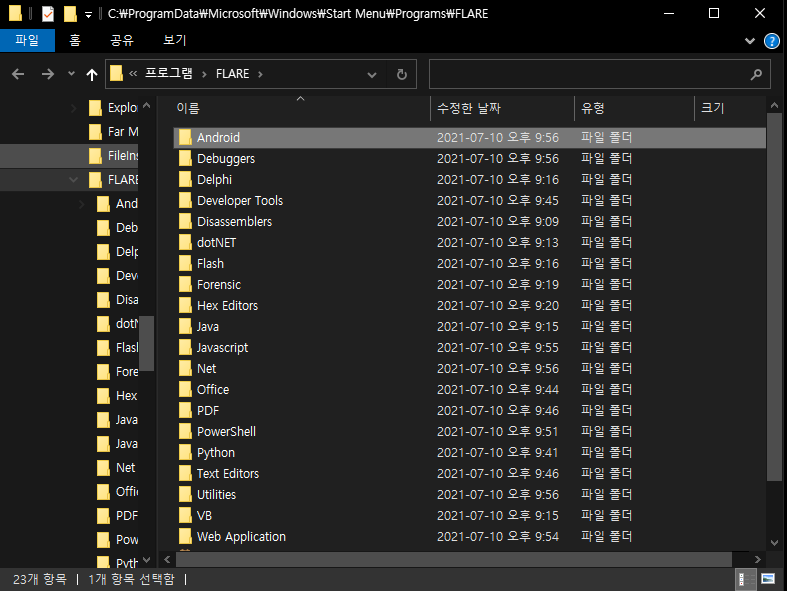Sort by 수정한 날짜 column header
This screenshot has height=591, width=787.
[469, 108]
